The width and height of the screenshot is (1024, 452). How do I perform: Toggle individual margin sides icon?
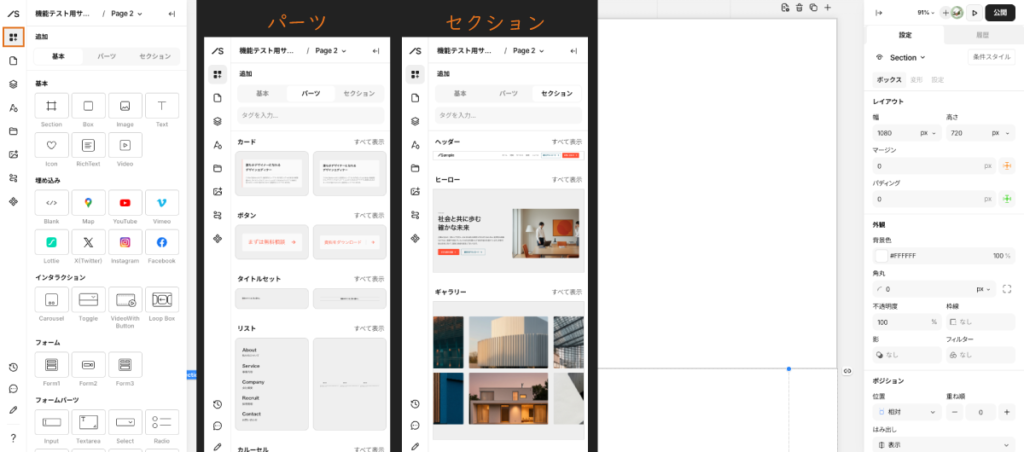tap(1007, 166)
